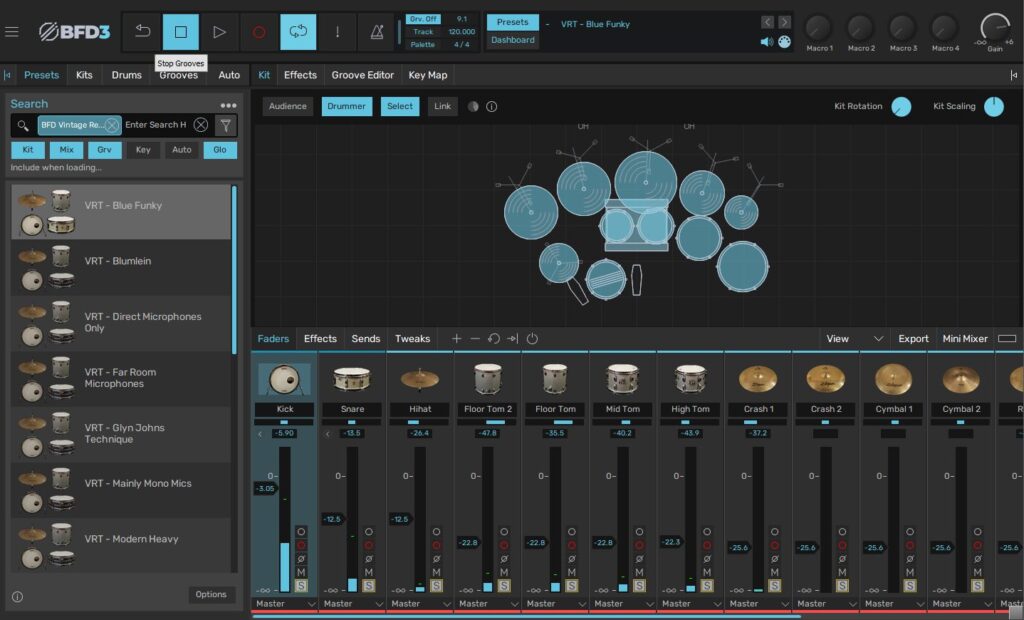Open the View dropdown in the mixer
Image resolution: width=1024 pixels, height=620 pixels.
854,339
